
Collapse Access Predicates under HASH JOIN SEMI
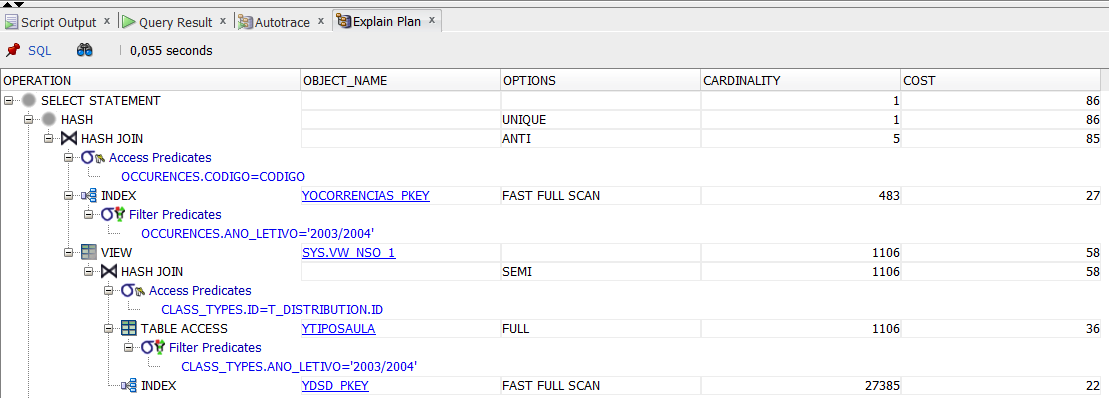click(108, 291)
